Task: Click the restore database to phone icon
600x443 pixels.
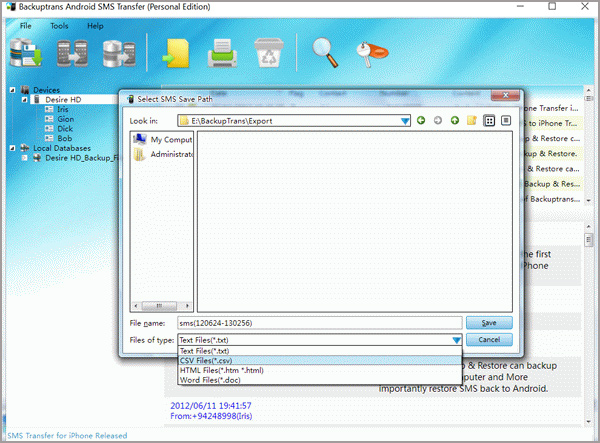Action: [119, 53]
